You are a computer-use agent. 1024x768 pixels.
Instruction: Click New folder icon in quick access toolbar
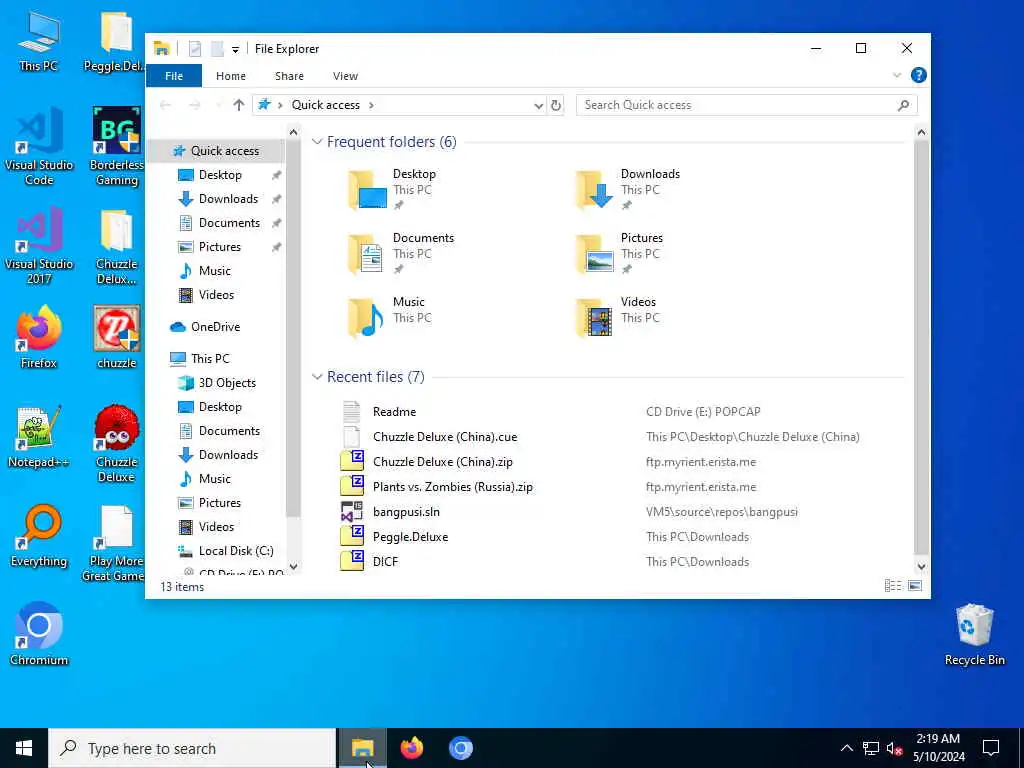217,48
